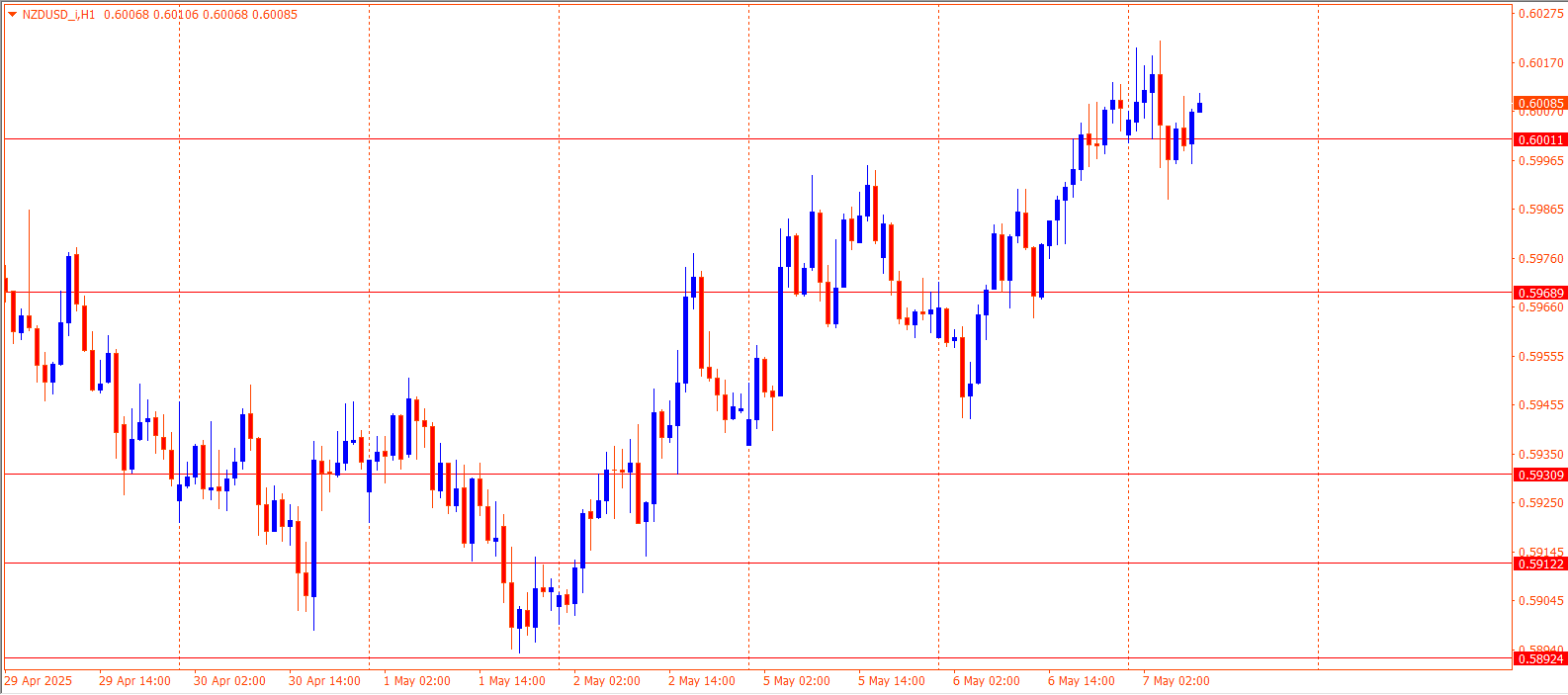Viewport: 1568px width, 695px height.
Task: Click price scale value 0.59865
Action: coord(1541,210)
